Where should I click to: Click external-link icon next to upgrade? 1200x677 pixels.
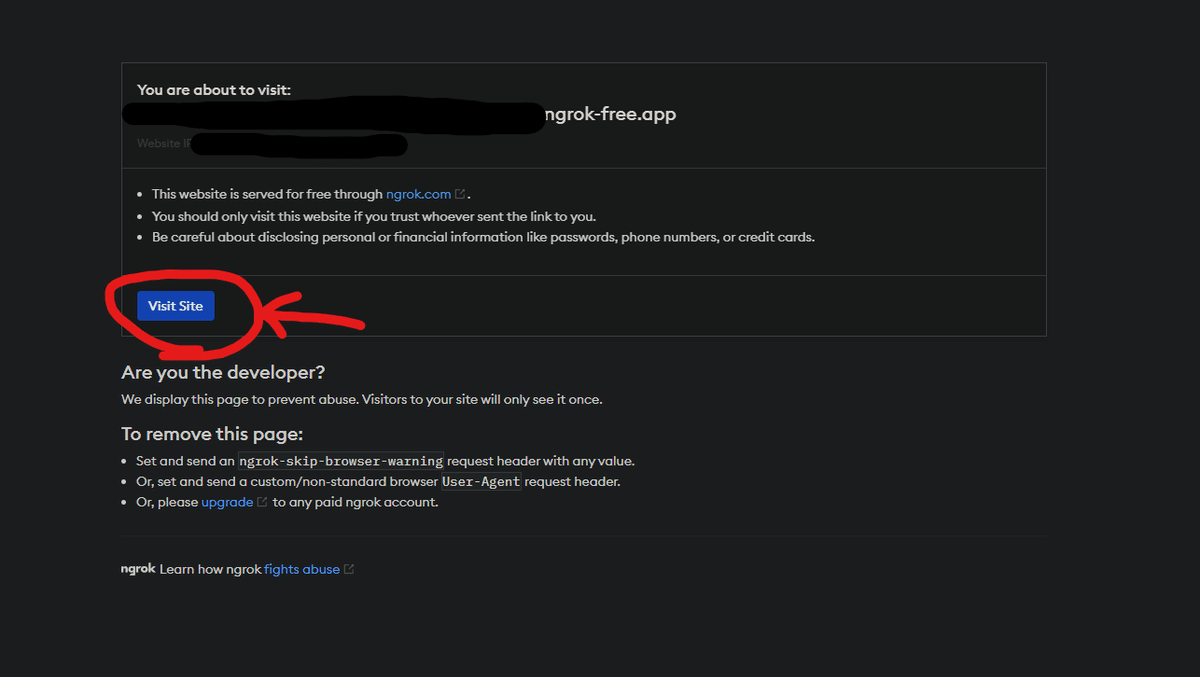[x=262, y=502]
